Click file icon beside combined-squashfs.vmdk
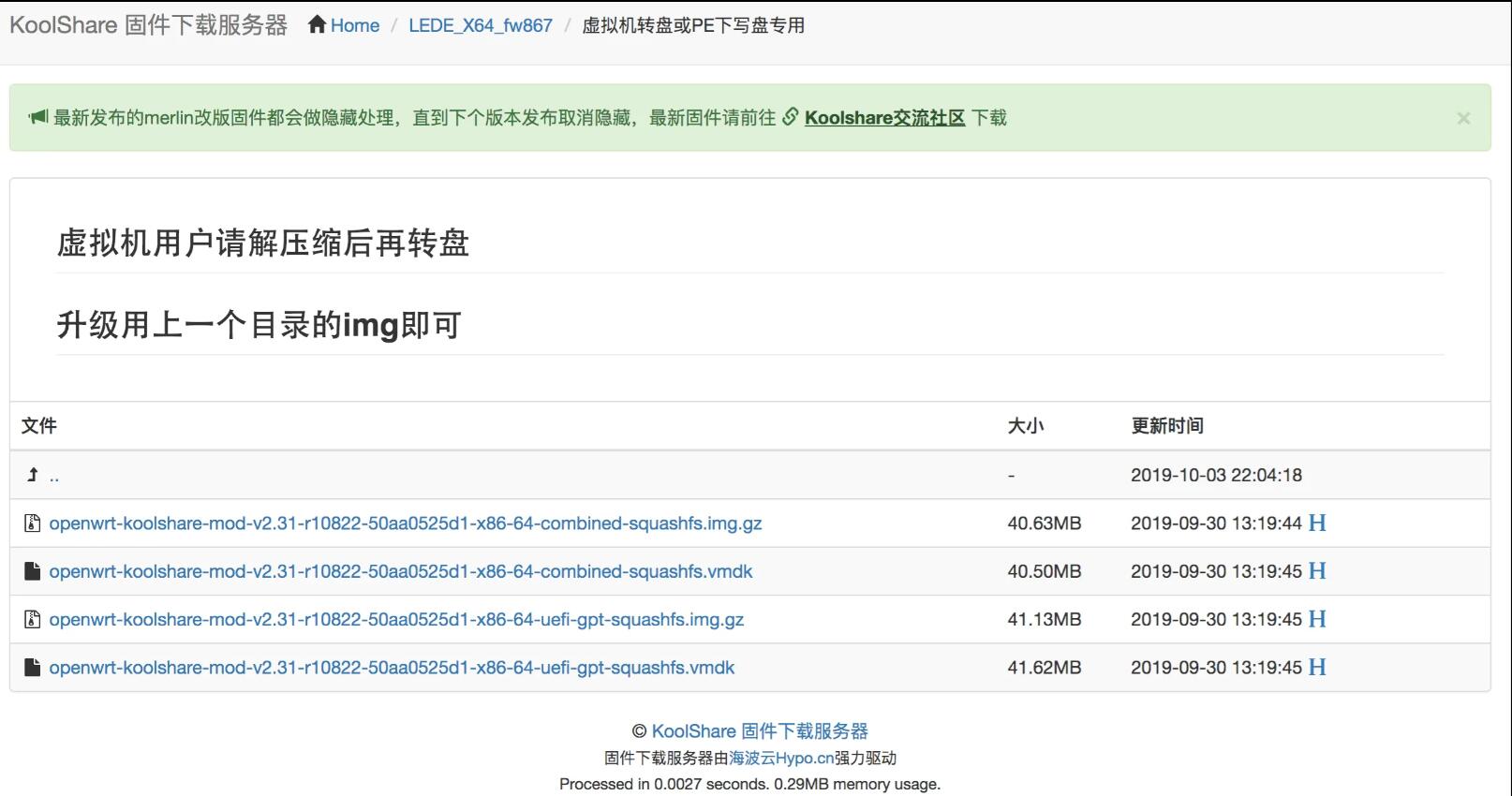Screen dimensions: 1512x796 pos(33,571)
